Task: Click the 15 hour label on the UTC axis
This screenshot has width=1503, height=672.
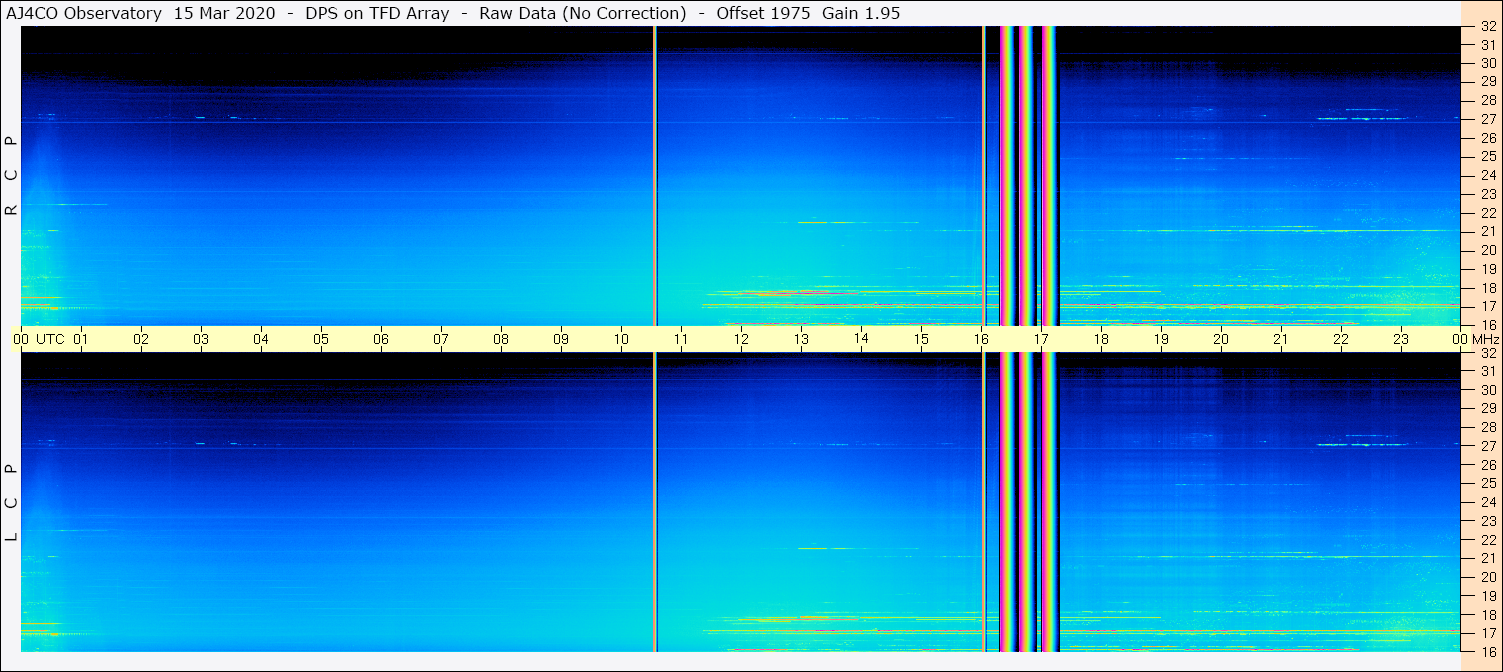Action: pos(921,339)
